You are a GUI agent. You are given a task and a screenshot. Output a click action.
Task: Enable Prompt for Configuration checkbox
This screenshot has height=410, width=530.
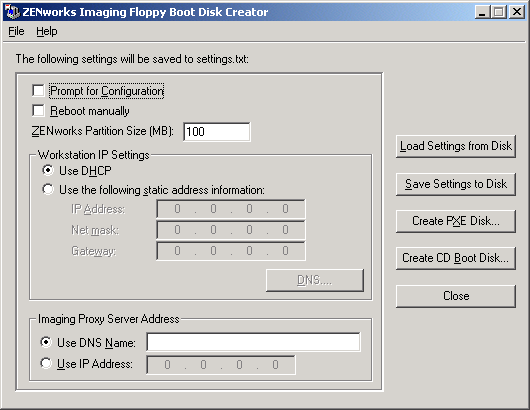38,91
